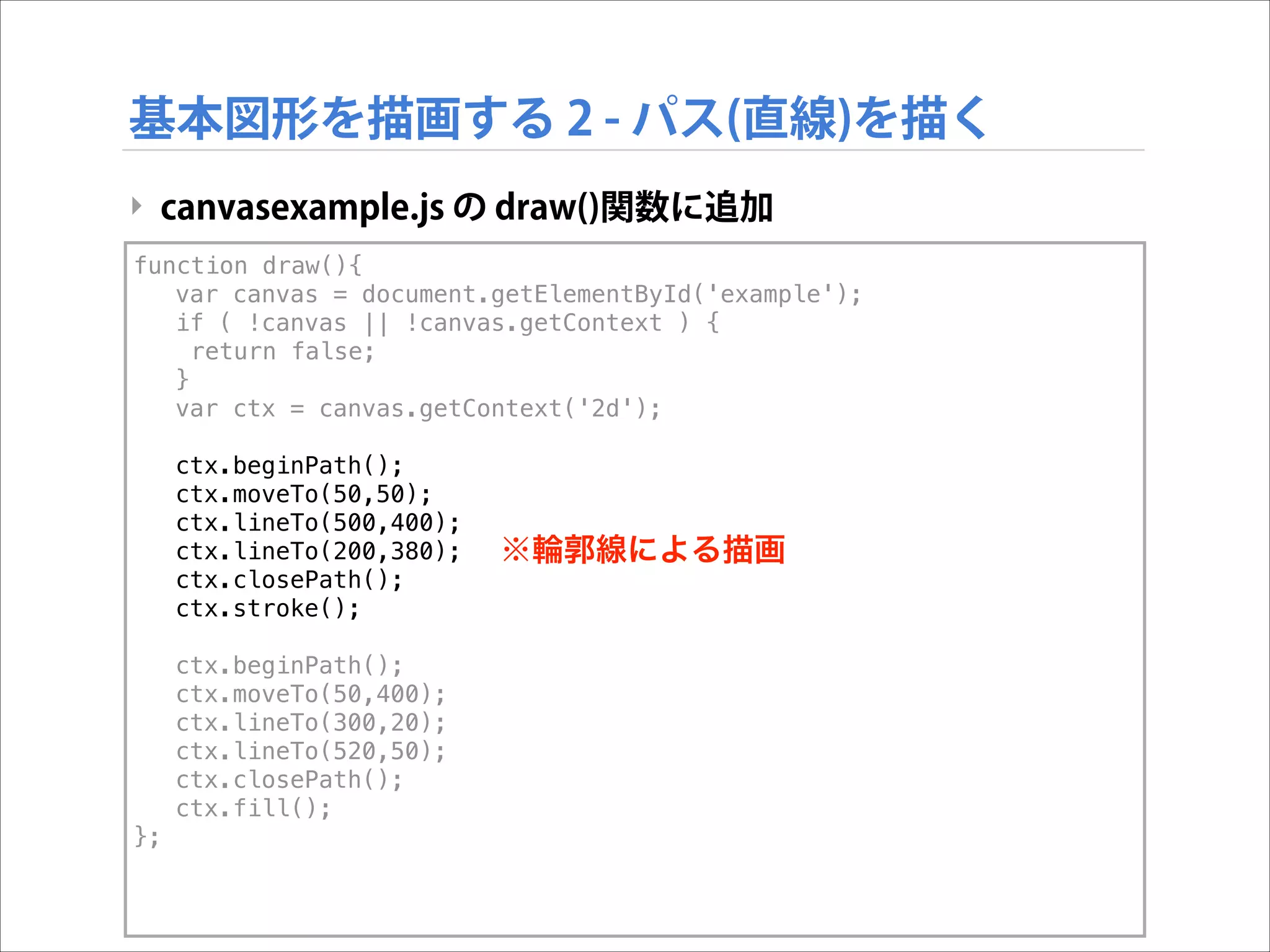Screen dimensions: 1270x952
Task: Click the 'ctx.fill();' line
Action: tap(254, 808)
